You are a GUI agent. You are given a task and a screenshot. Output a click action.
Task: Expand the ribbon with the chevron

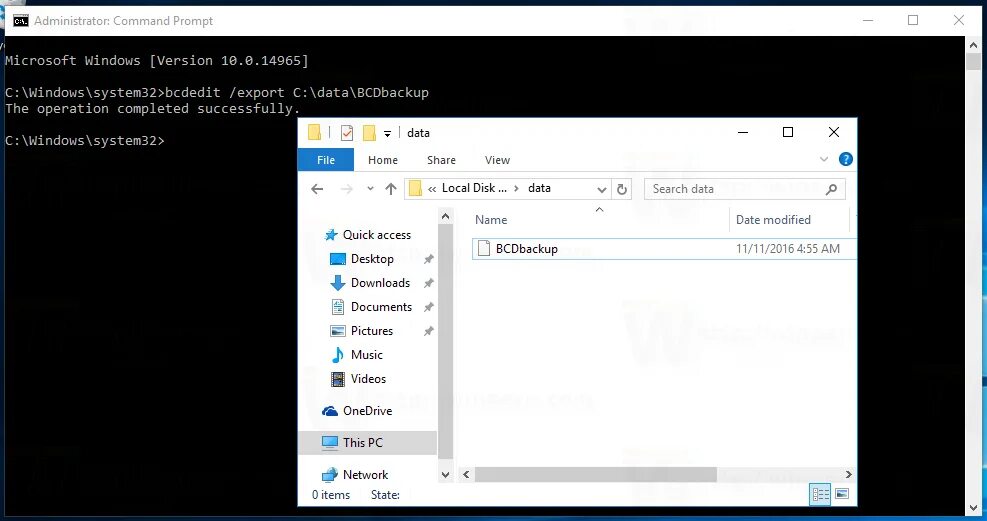click(824, 159)
